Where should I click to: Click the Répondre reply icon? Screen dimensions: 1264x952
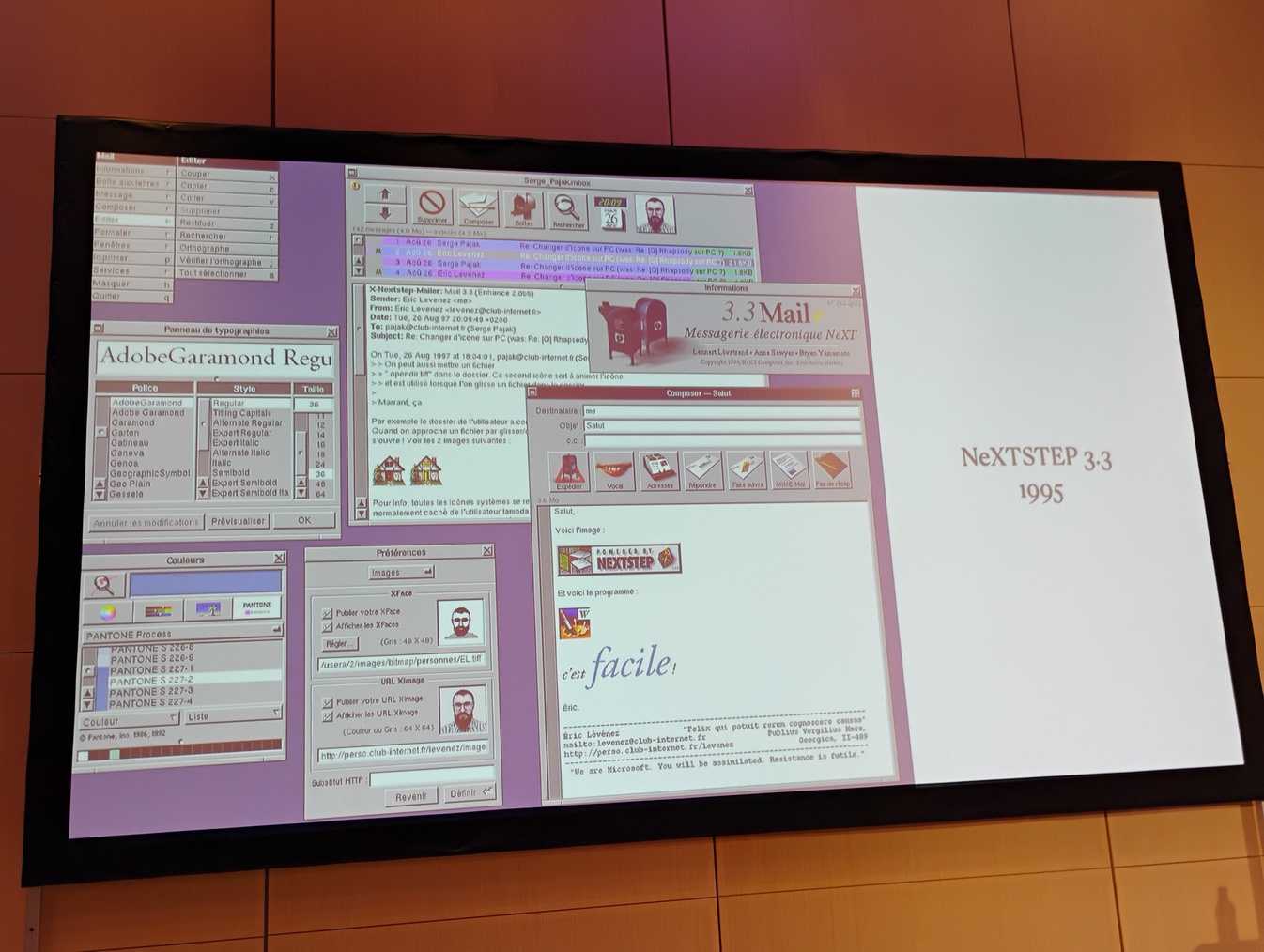point(702,471)
